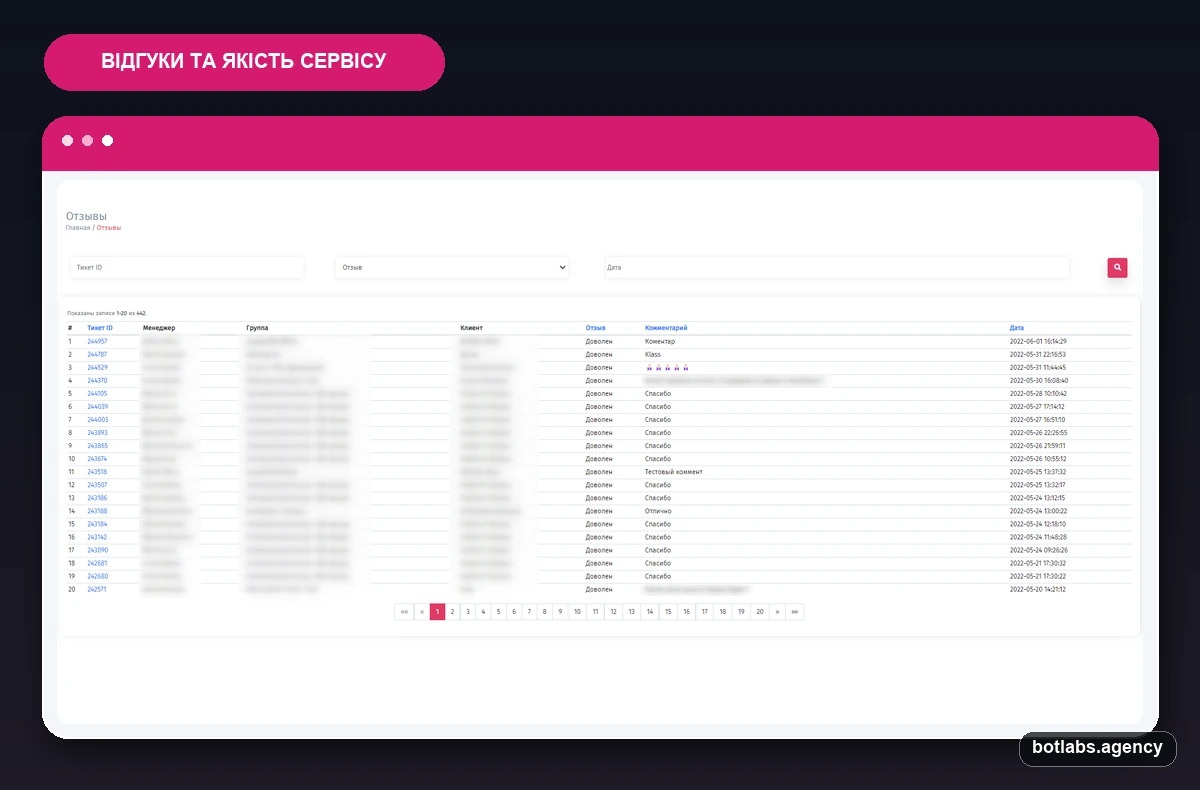Open ticket 243674
Screen dimensions: 1200x790
point(97,458)
